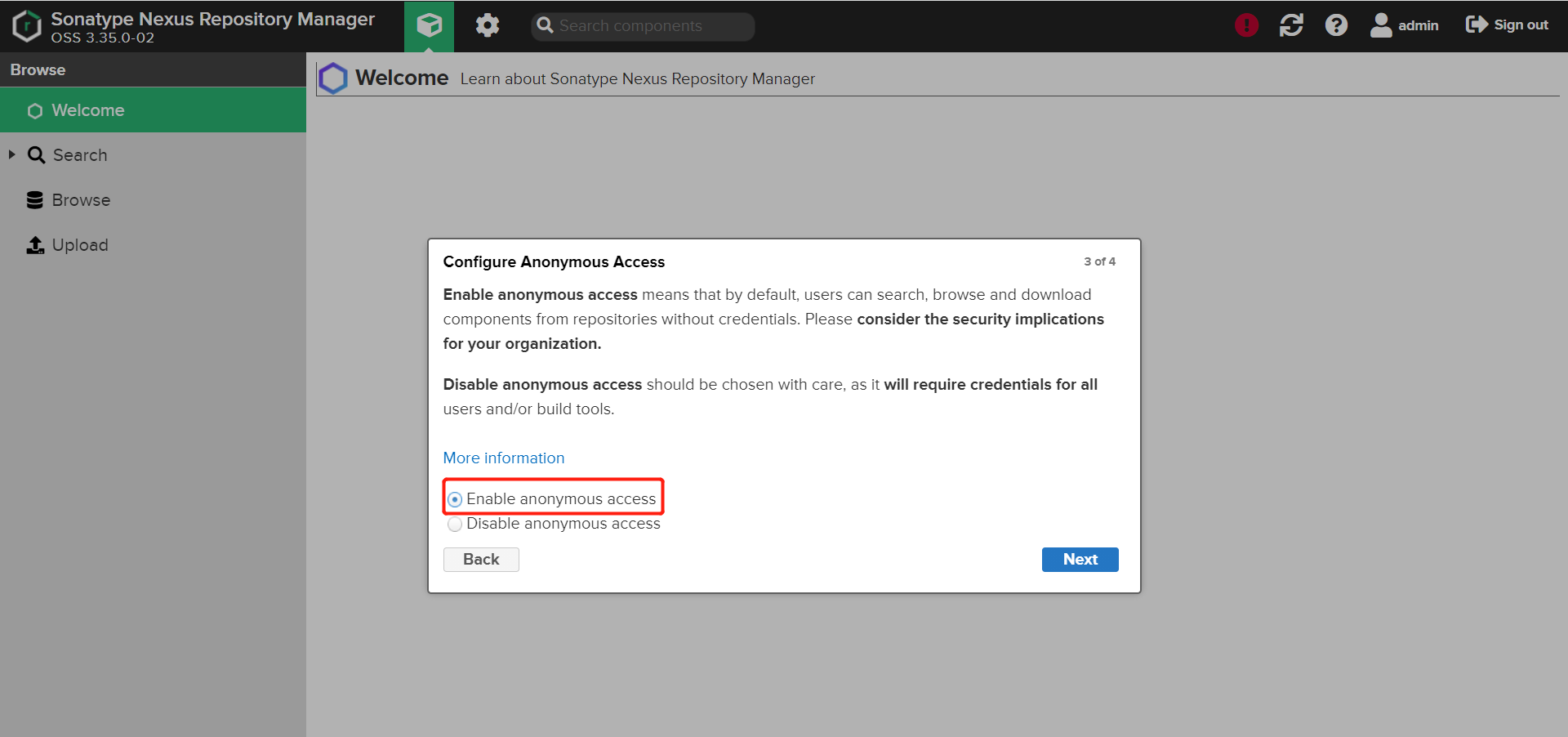This screenshot has width=1568, height=737.
Task: Click the Upload icon in sidebar
Action: 35,245
